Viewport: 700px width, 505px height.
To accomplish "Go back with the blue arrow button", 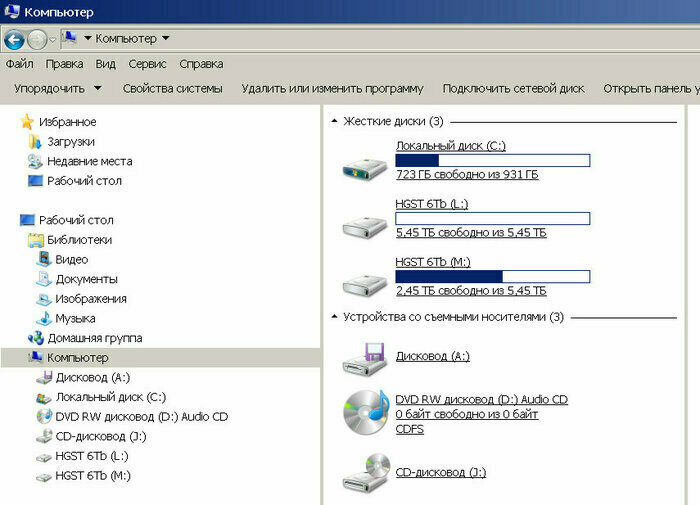I will [14, 40].
